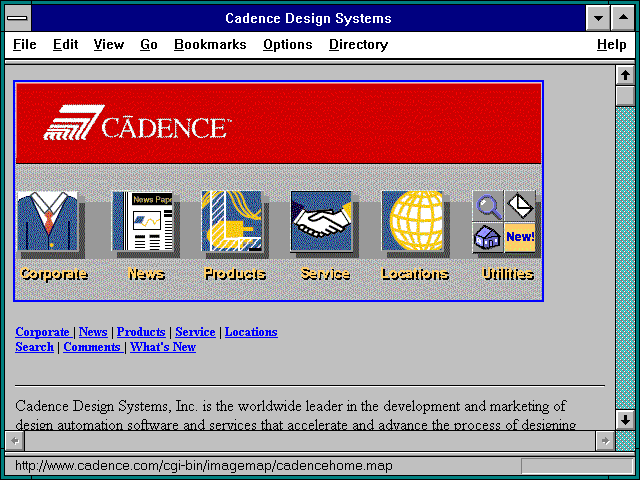
Task: Click the status bar URL text
Action: (204, 466)
